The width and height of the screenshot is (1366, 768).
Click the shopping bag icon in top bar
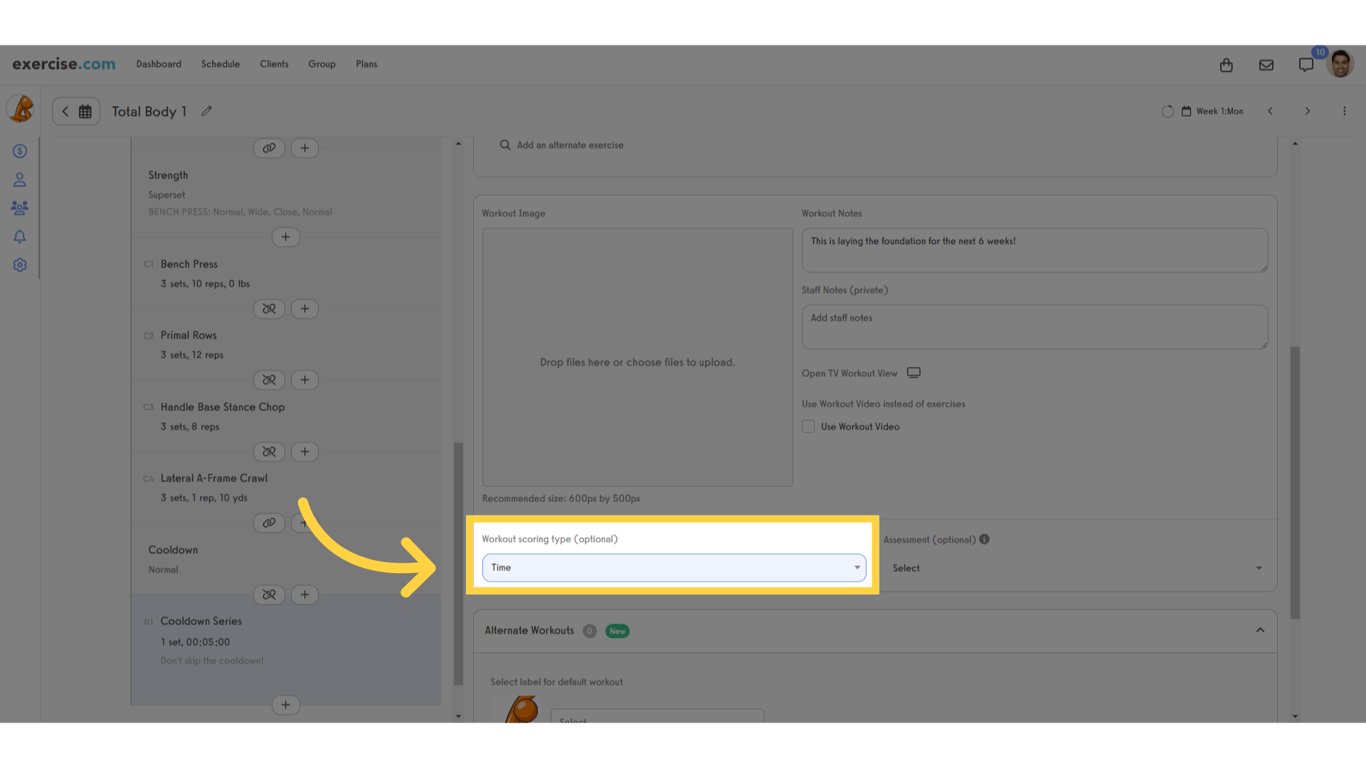pyautogui.click(x=1226, y=64)
